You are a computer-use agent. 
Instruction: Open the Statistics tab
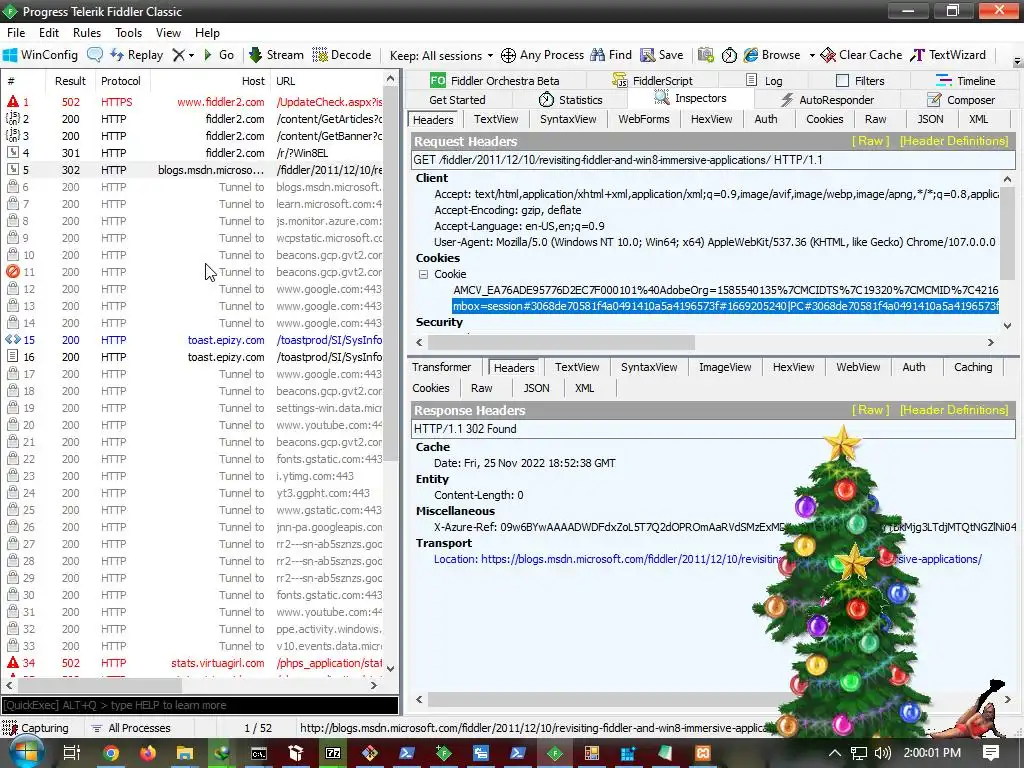pyautogui.click(x=570, y=99)
